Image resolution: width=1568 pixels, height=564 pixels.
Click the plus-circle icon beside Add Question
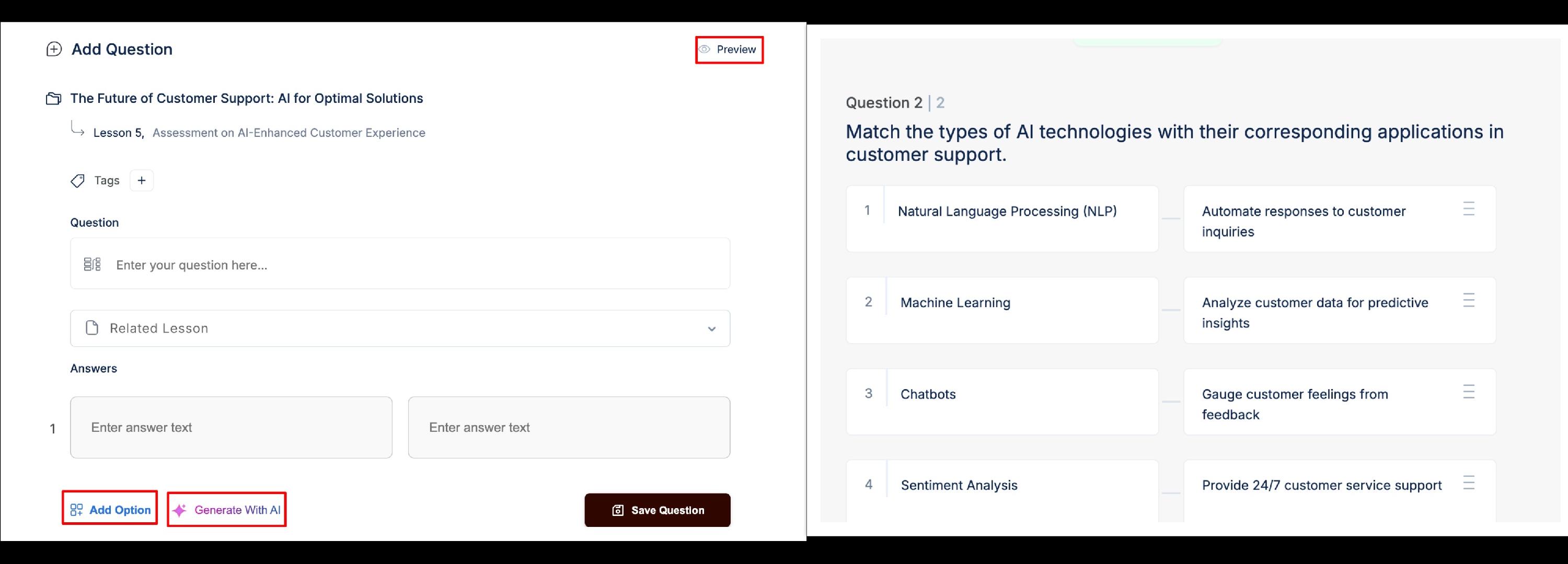(54, 49)
